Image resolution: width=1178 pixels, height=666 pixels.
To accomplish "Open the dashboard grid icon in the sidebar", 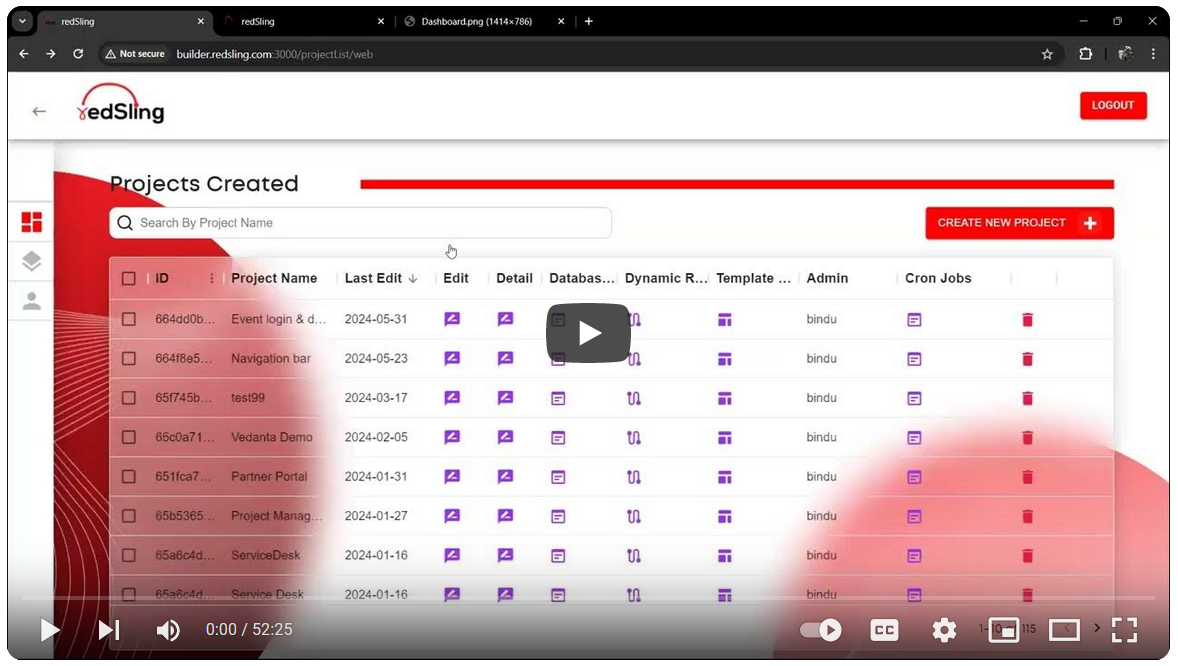I will [x=32, y=222].
